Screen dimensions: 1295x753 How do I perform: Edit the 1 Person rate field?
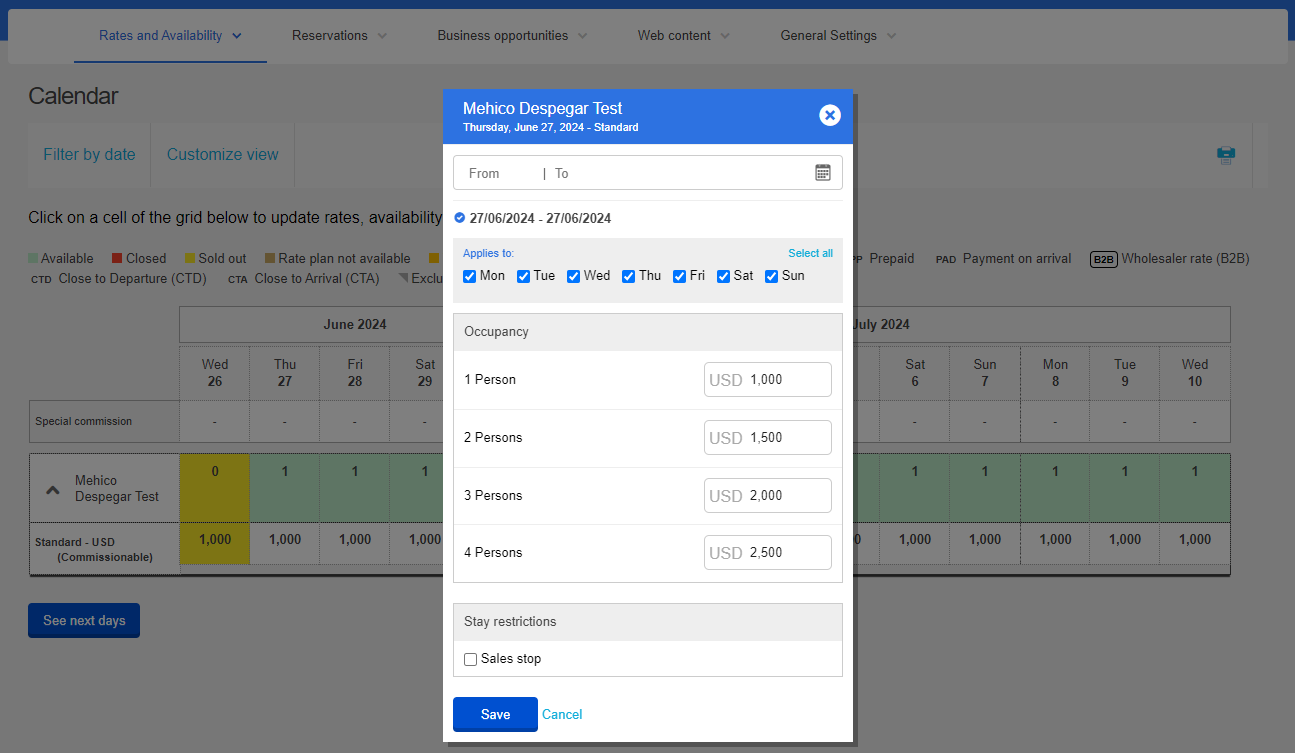(x=786, y=380)
